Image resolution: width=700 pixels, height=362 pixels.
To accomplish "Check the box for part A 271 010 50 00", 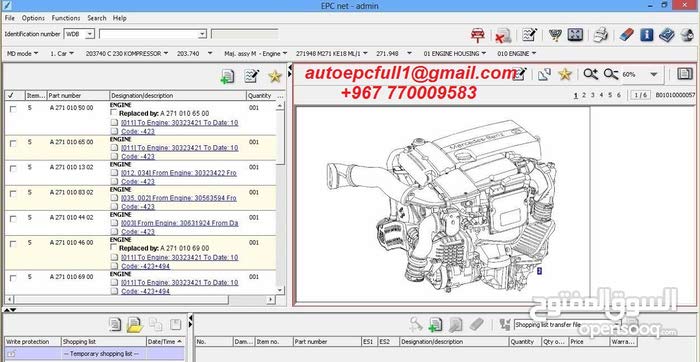I will 13,109.
